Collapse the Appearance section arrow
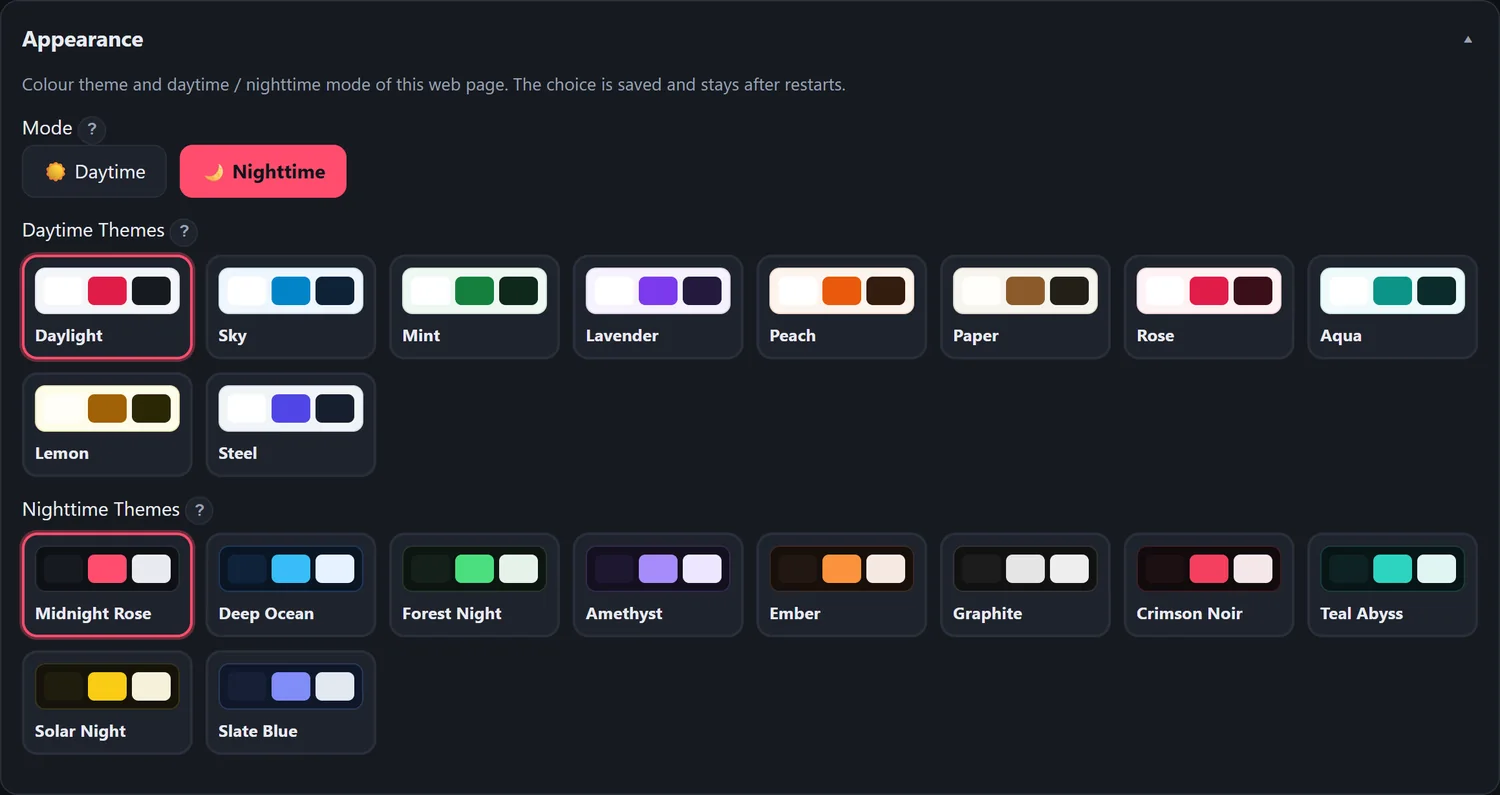The height and width of the screenshot is (795, 1500). point(1468,40)
